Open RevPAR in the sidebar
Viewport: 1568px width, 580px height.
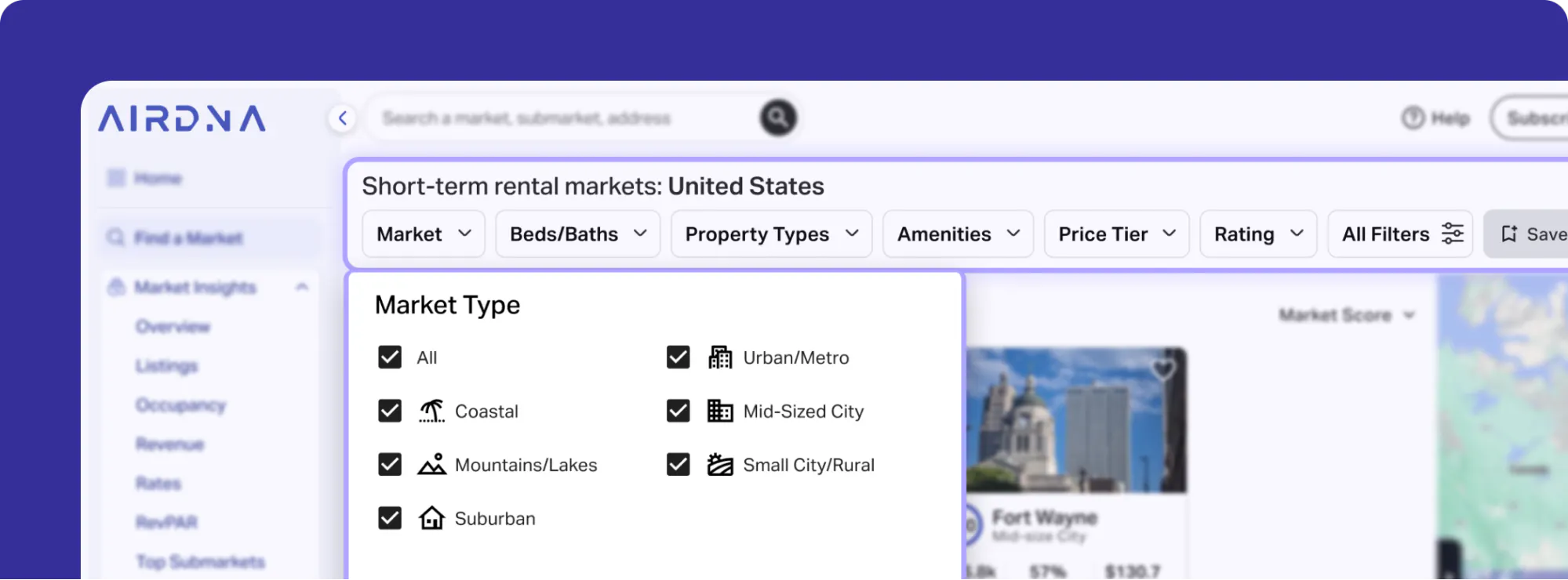[x=166, y=522]
